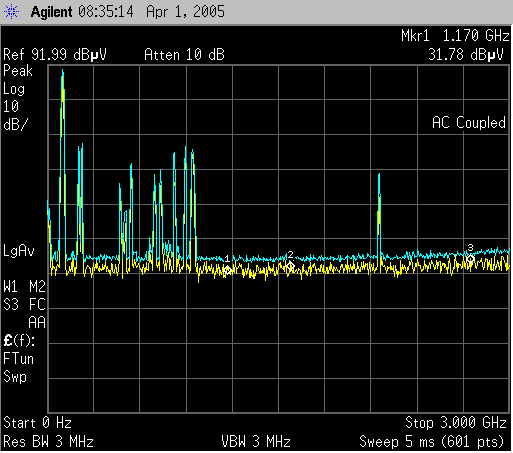
Task: Click the Start 0 Hz frequency label
Action: tap(37, 423)
